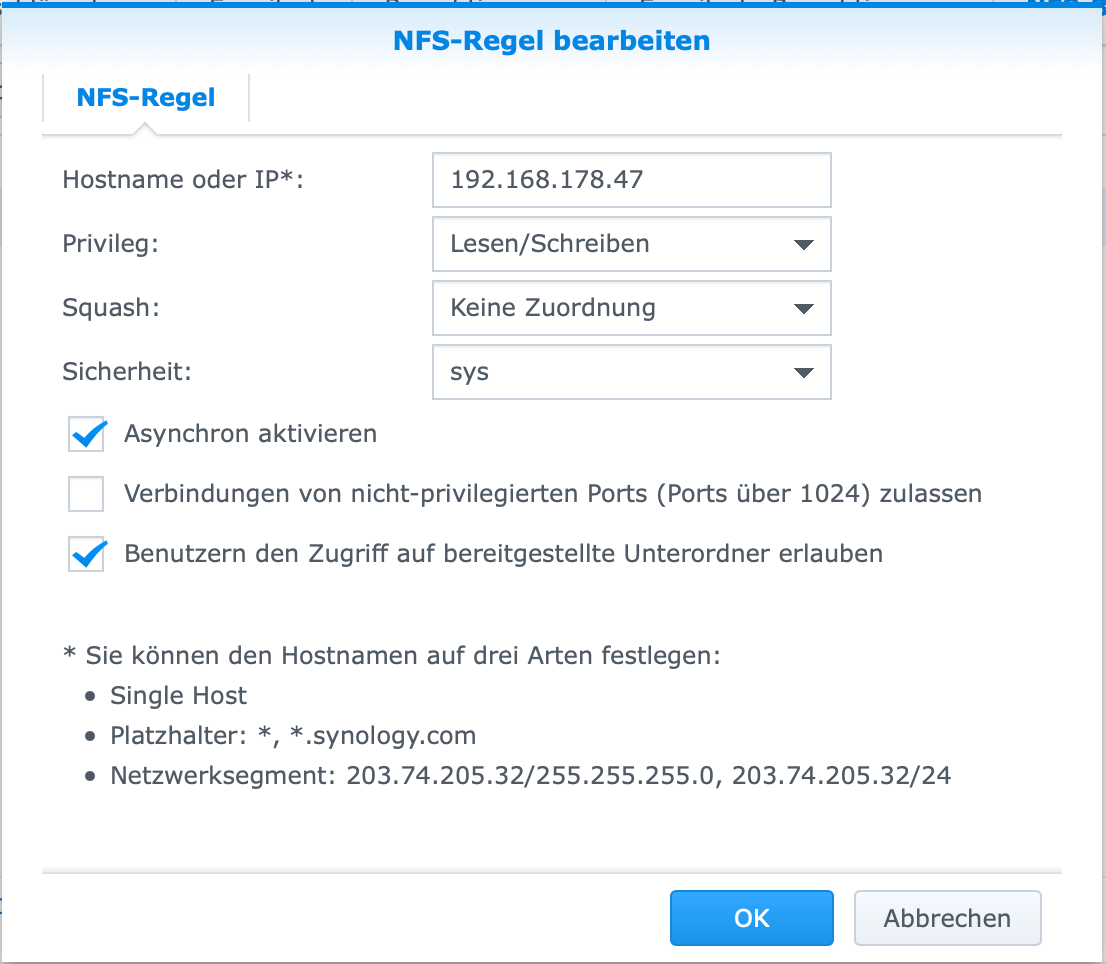Confirm the rule with the OK button
Viewport: 1106px width, 964px height.
point(751,918)
